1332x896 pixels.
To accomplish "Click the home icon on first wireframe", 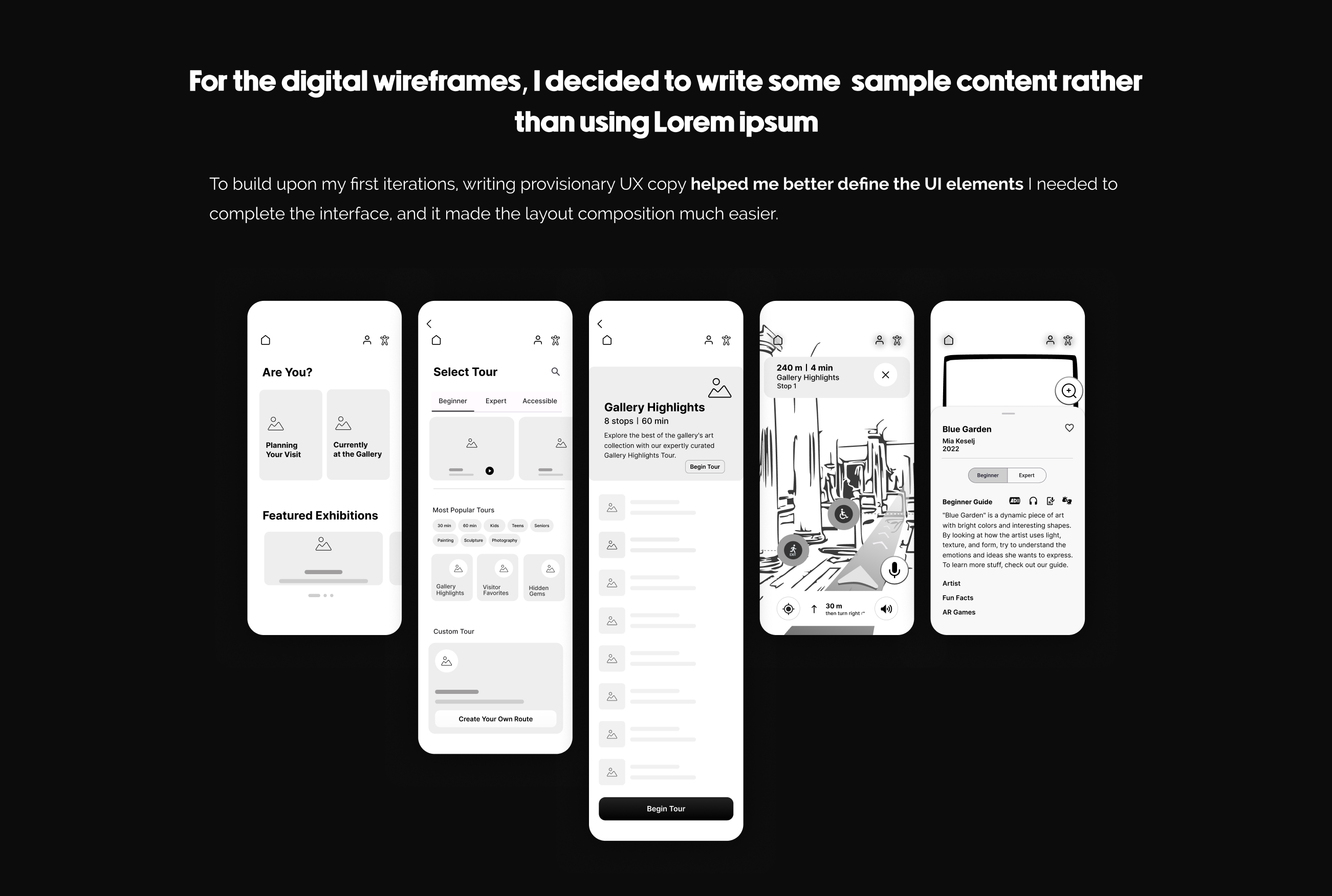I will click(265, 340).
